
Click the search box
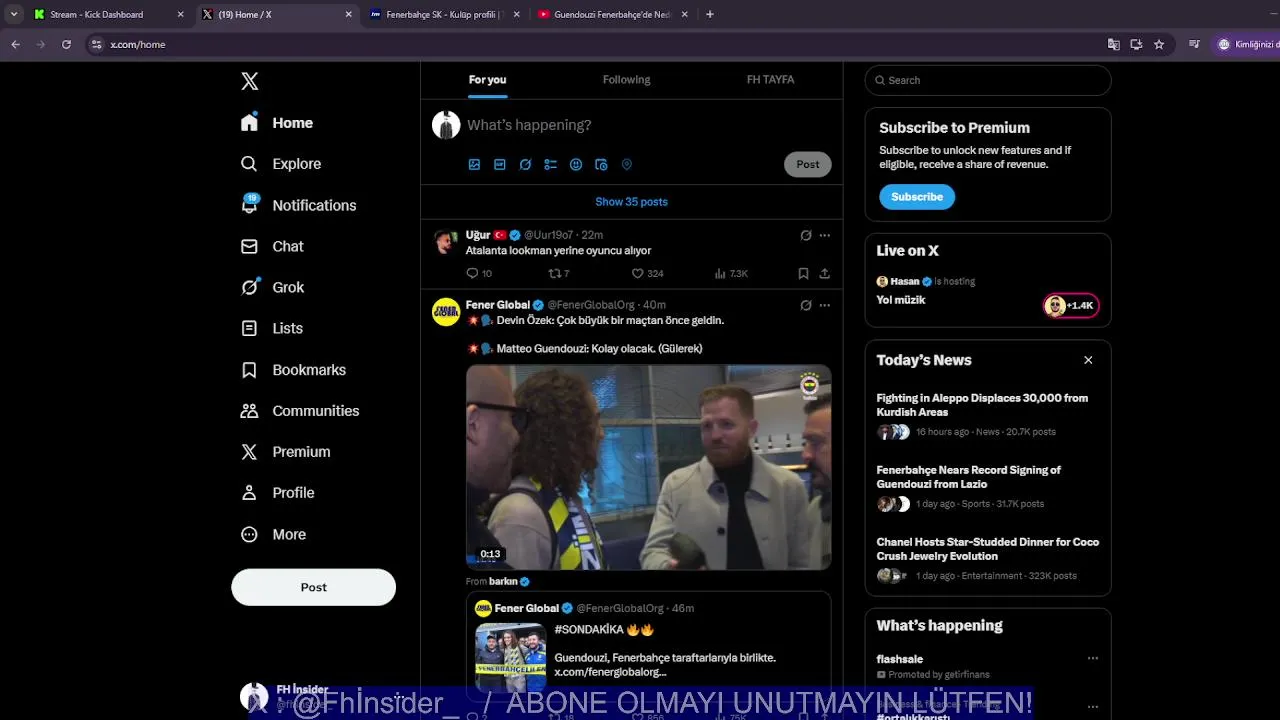988,80
